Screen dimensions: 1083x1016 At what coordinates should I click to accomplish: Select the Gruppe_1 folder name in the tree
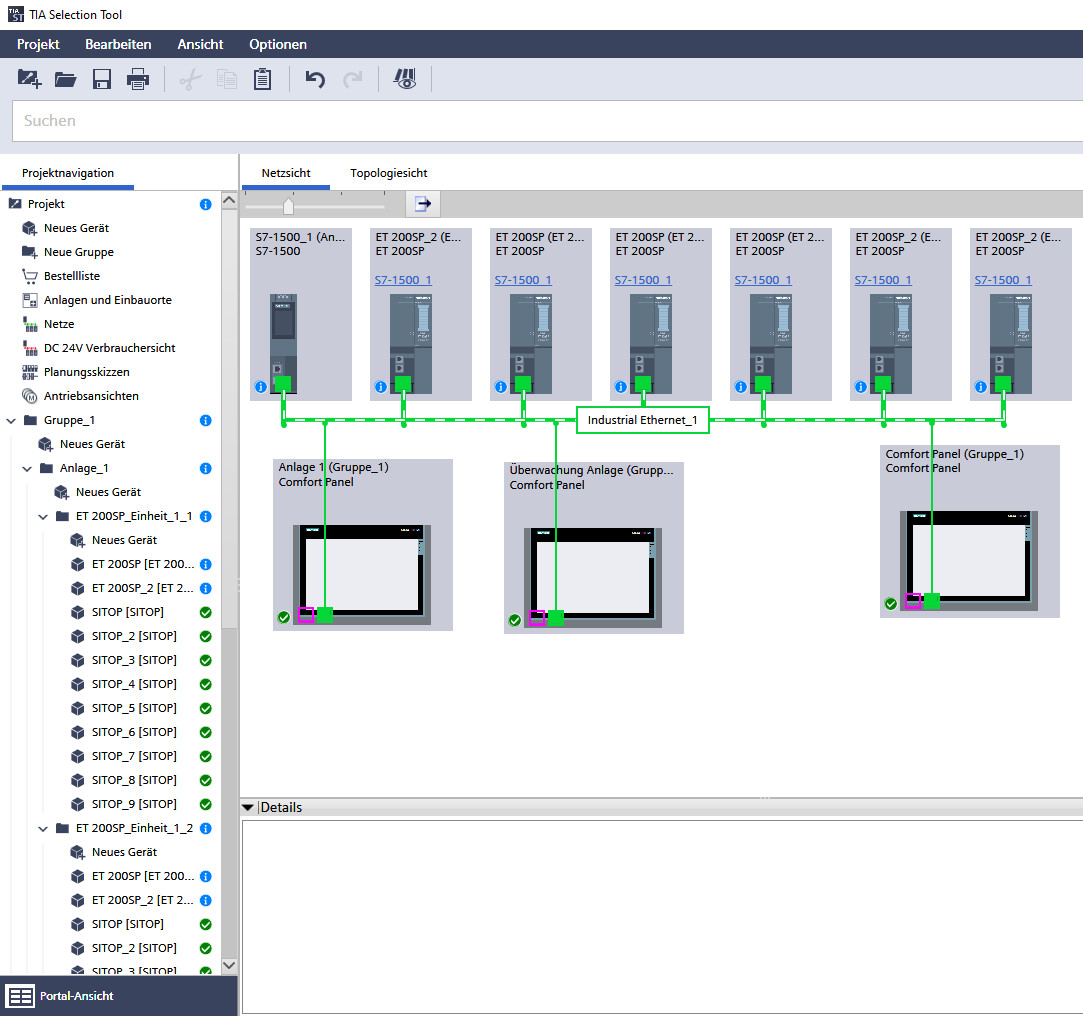pyautogui.click(x=69, y=421)
